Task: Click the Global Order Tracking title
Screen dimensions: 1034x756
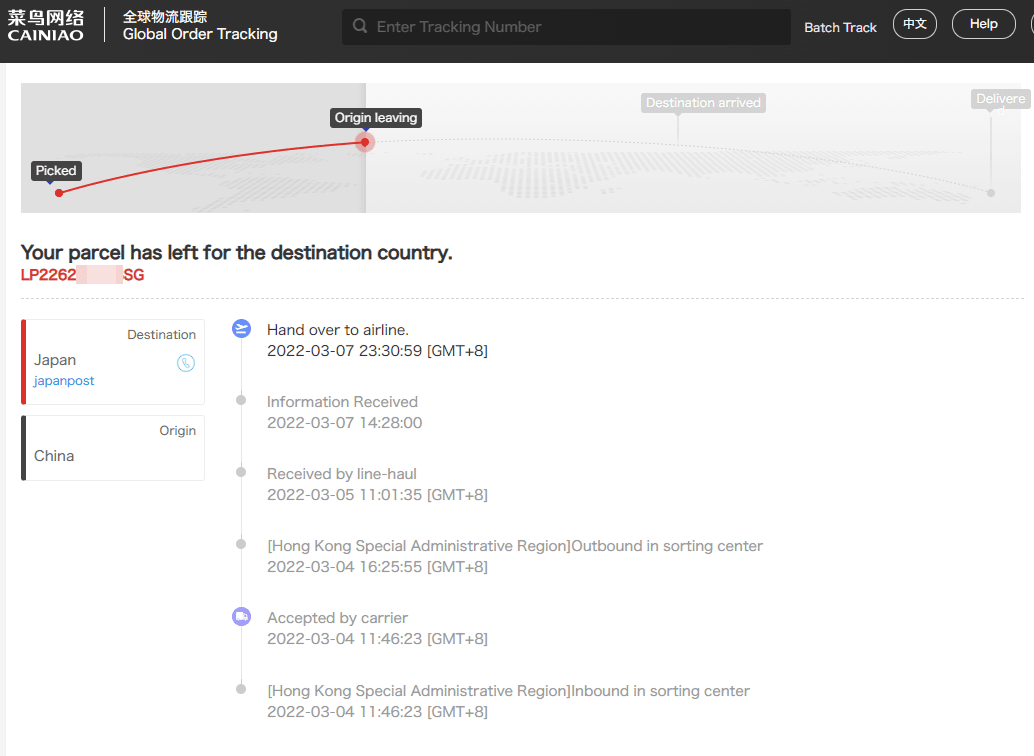Action: [200, 34]
